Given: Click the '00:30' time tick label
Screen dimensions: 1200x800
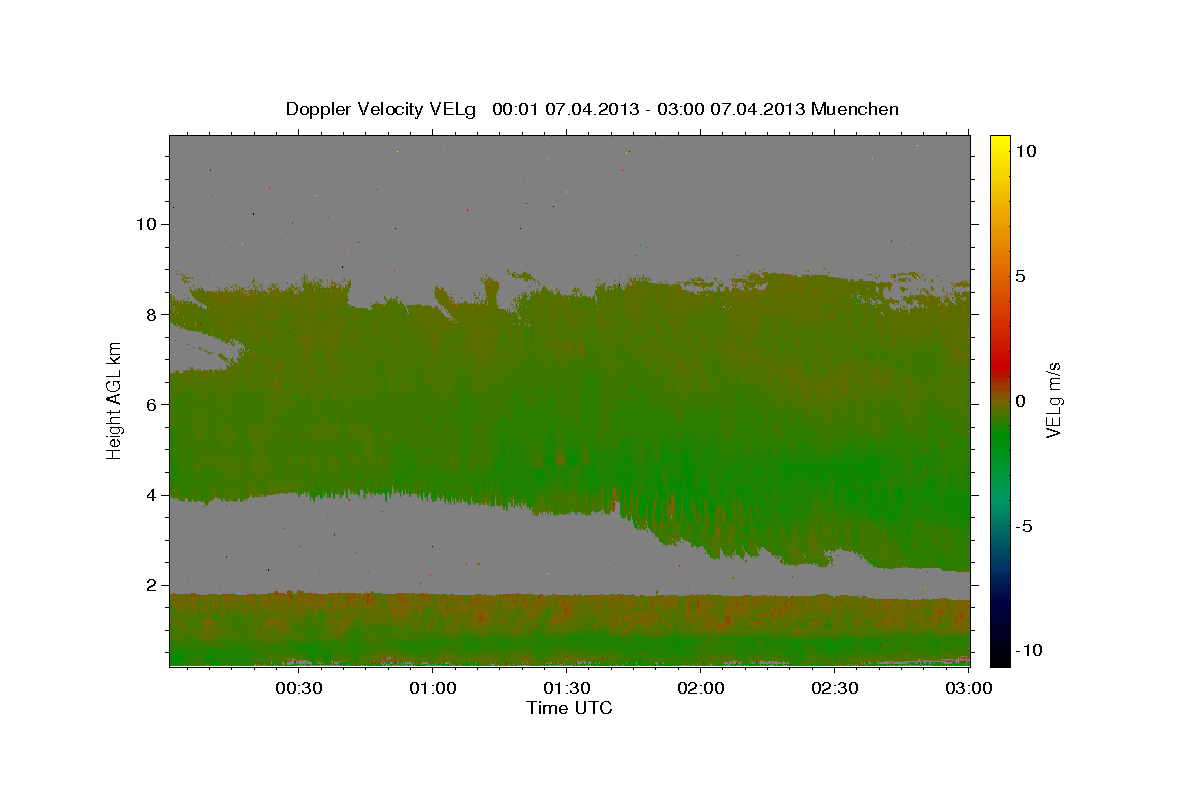Looking at the screenshot, I should coord(298,689).
